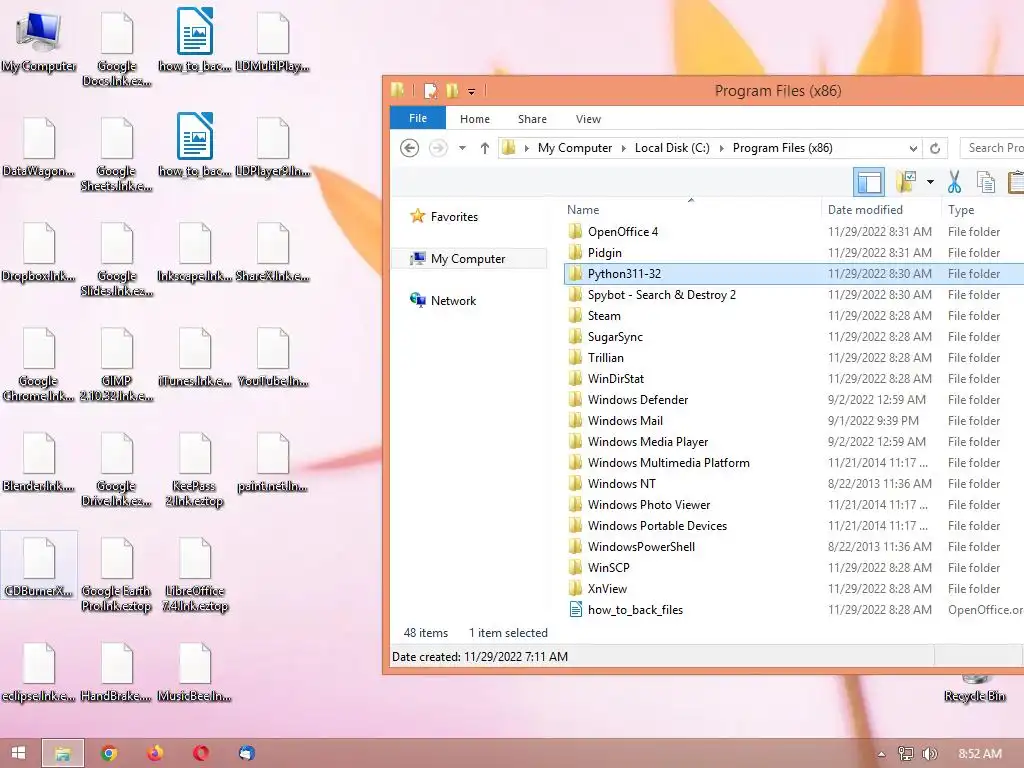Click the Paste clipboard toolbar icon
The image size is (1024, 768).
(x=1016, y=182)
